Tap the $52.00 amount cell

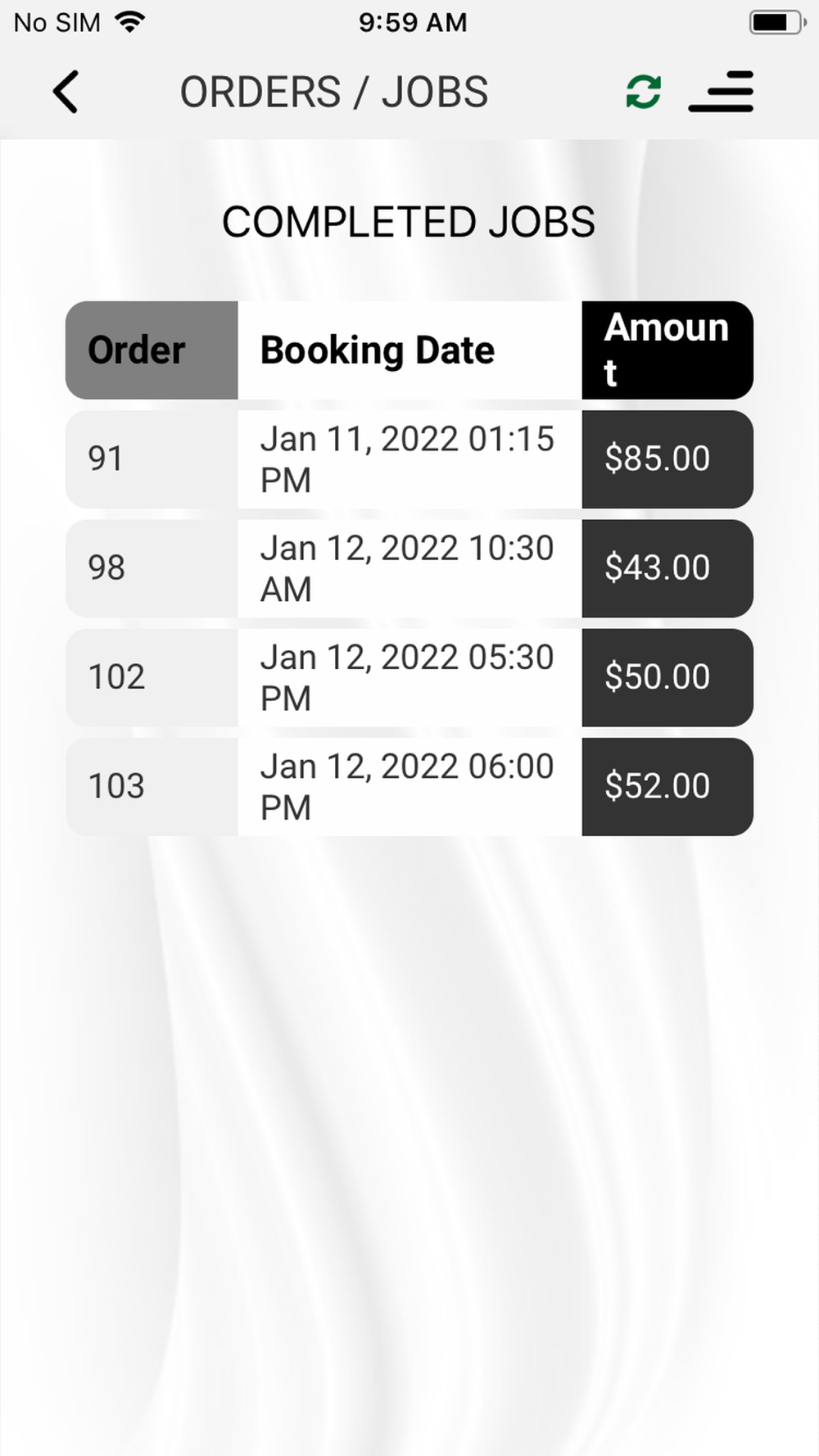tap(667, 787)
